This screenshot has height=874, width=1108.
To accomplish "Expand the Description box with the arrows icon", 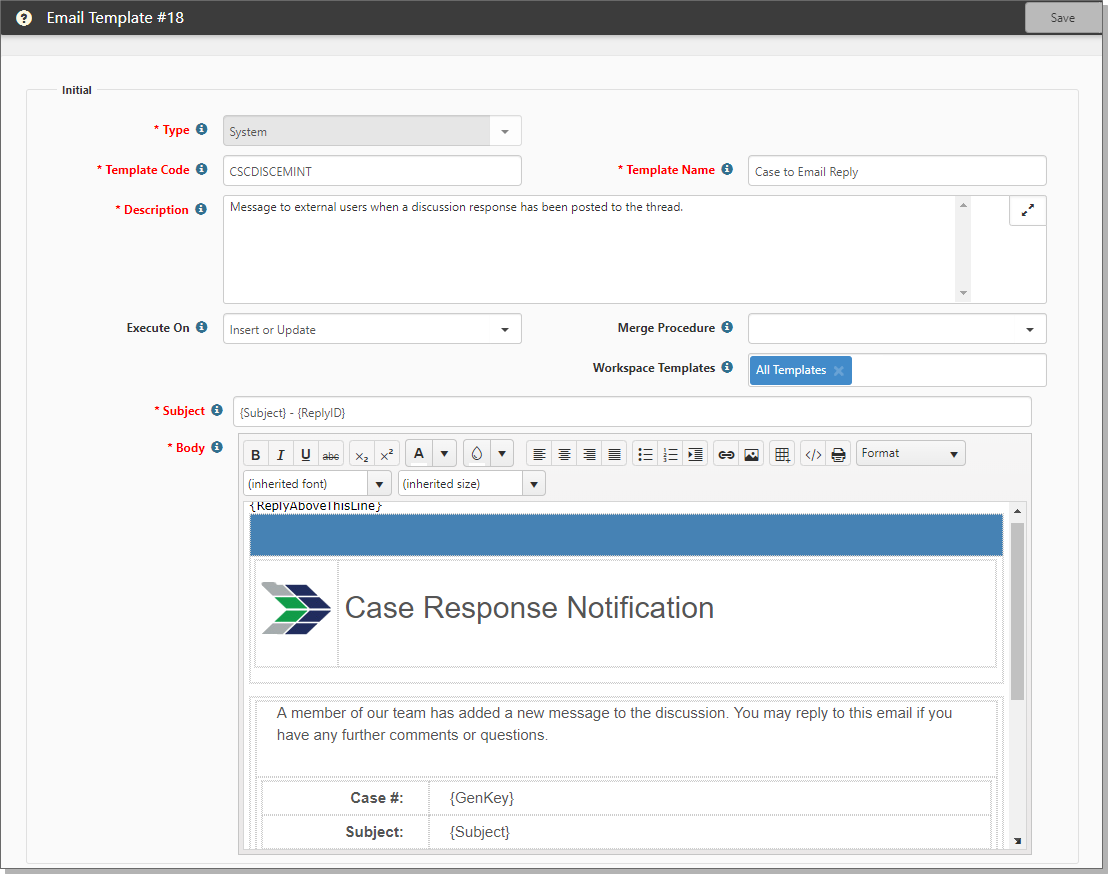I will tap(1027, 211).
